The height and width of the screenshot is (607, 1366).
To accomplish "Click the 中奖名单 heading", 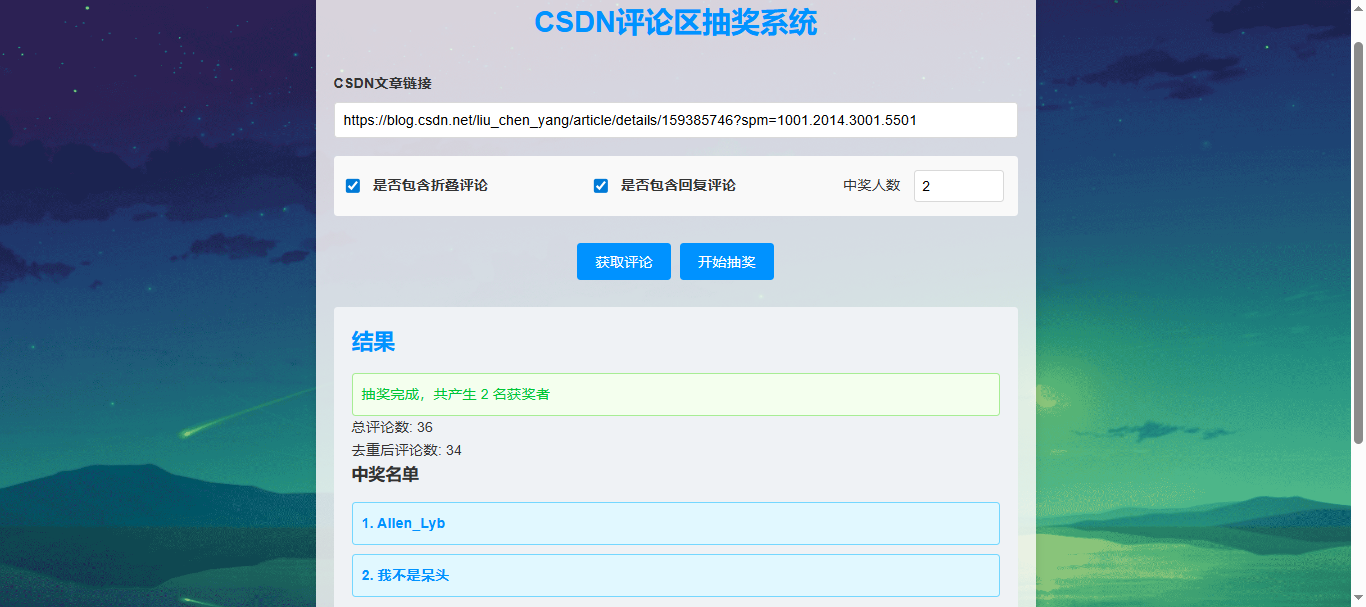I will click(x=385, y=474).
